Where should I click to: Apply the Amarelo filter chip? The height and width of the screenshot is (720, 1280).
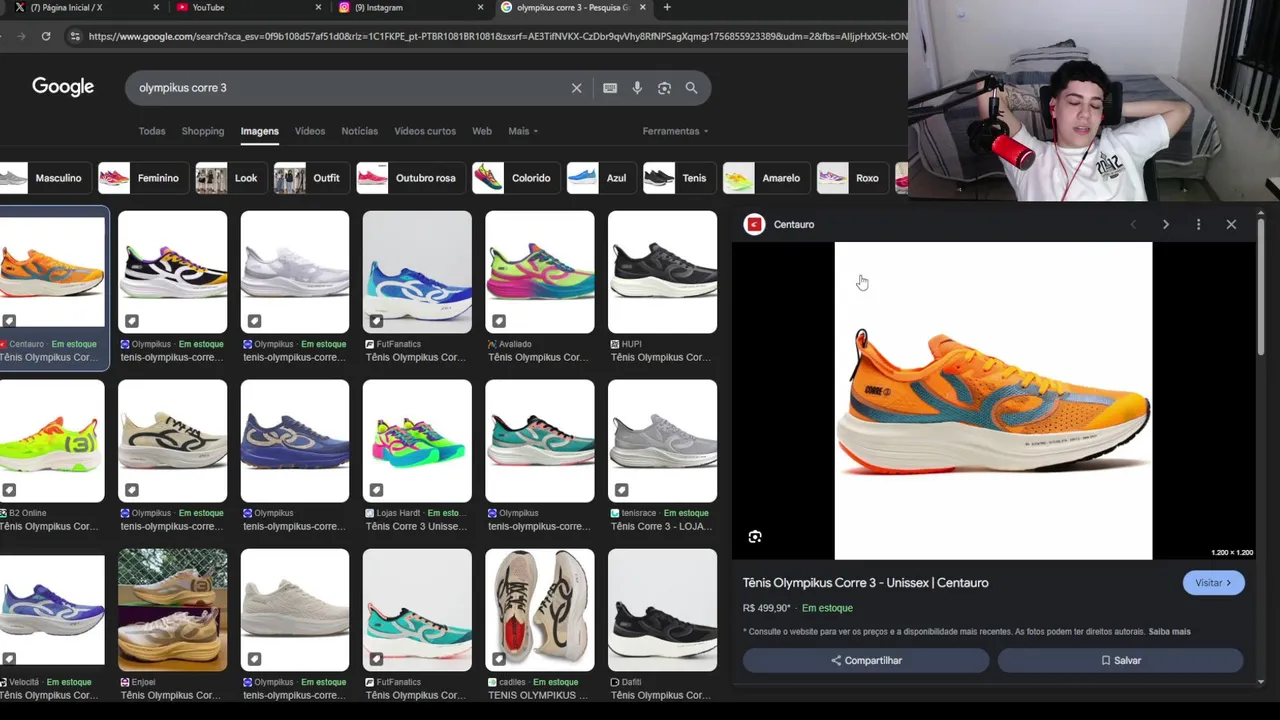764,178
